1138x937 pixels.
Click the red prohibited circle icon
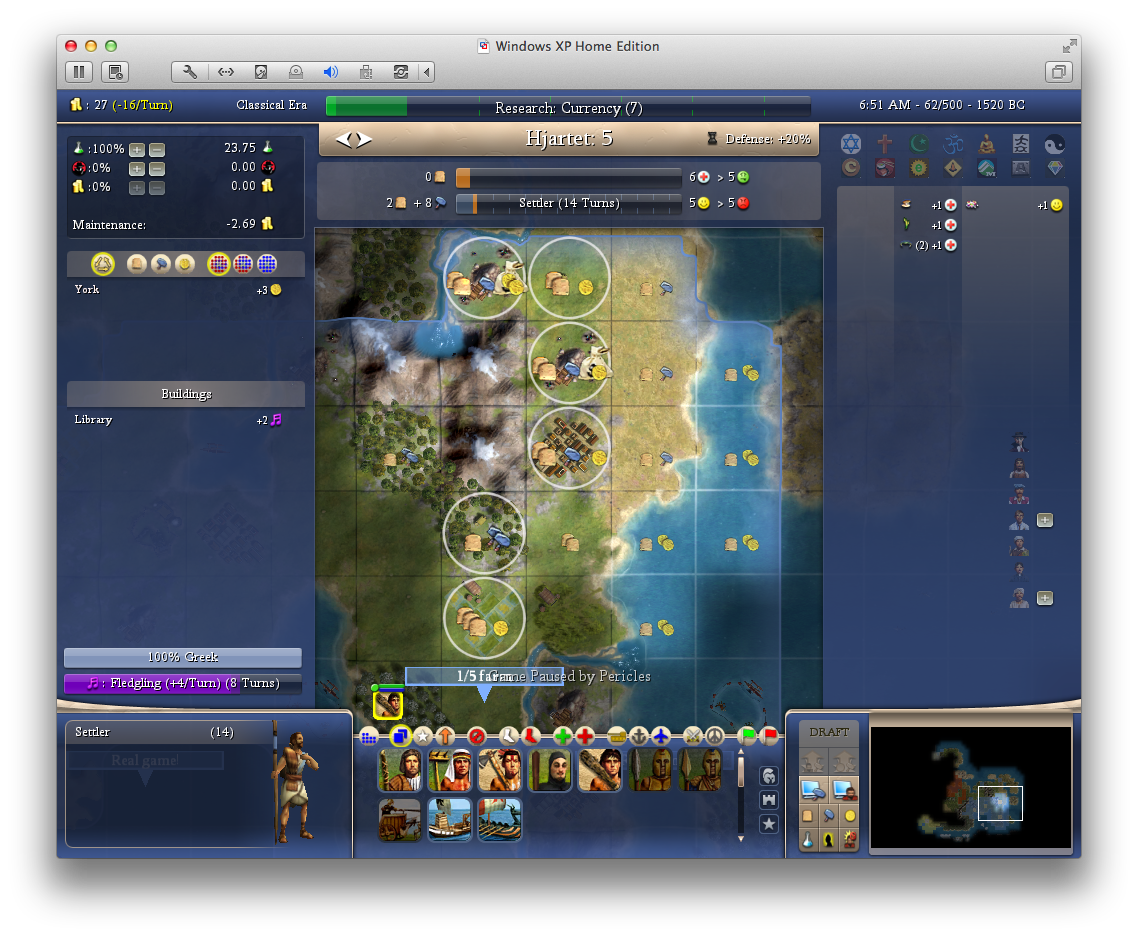pyautogui.click(x=476, y=737)
